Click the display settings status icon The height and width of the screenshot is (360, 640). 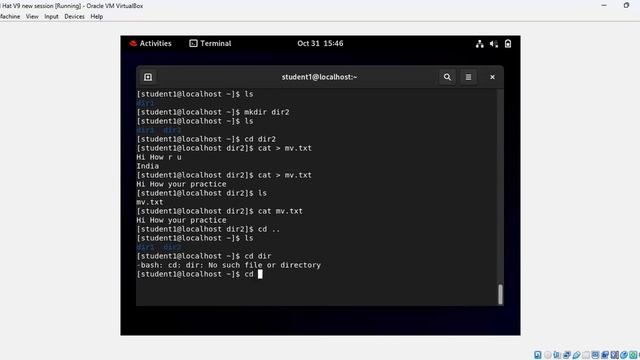coord(595,355)
